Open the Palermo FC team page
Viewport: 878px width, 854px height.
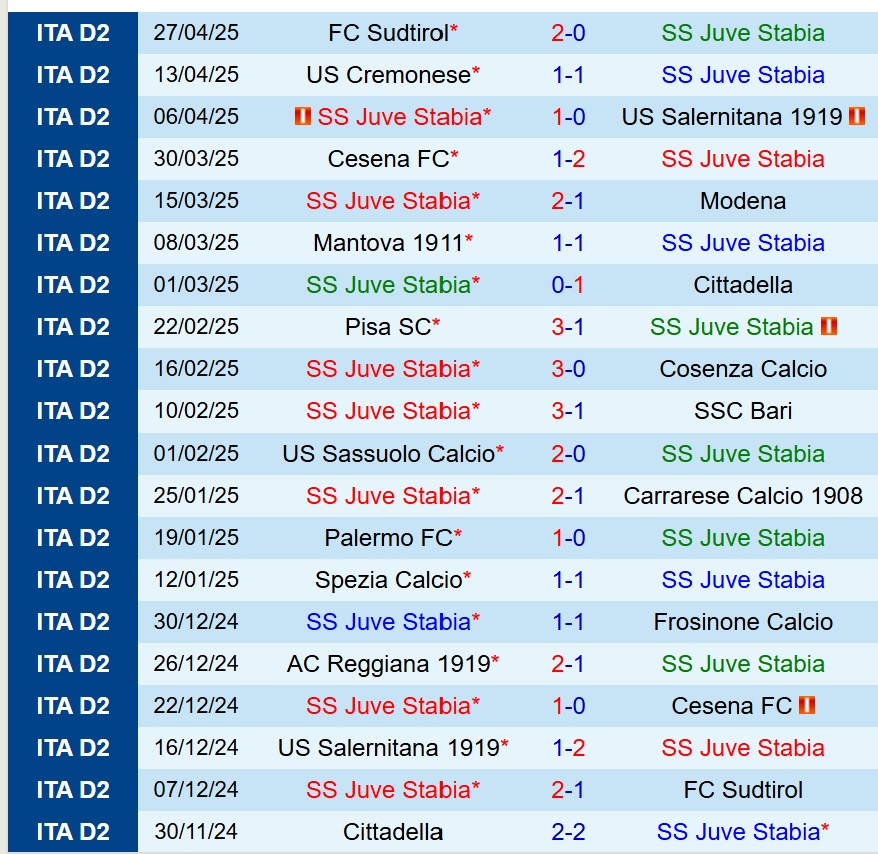point(388,538)
